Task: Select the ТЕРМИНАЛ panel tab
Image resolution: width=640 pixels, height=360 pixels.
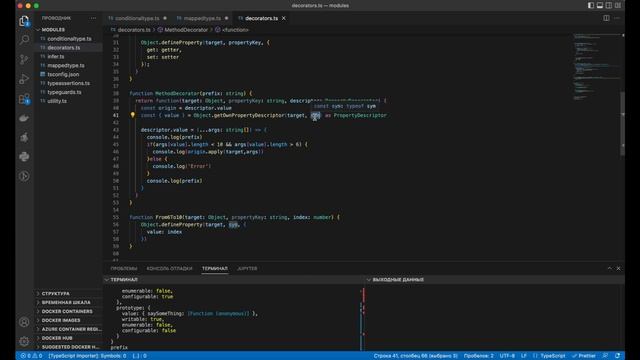Action: [x=215, y=269]
